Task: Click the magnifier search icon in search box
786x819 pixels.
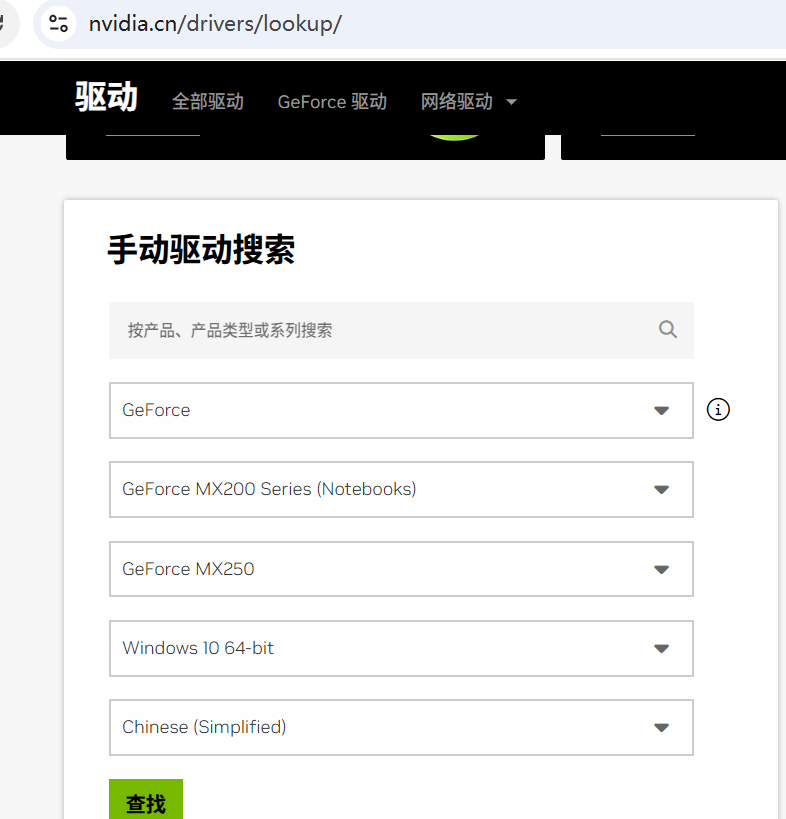Action: pyautogui.click(x=667, y=330)
